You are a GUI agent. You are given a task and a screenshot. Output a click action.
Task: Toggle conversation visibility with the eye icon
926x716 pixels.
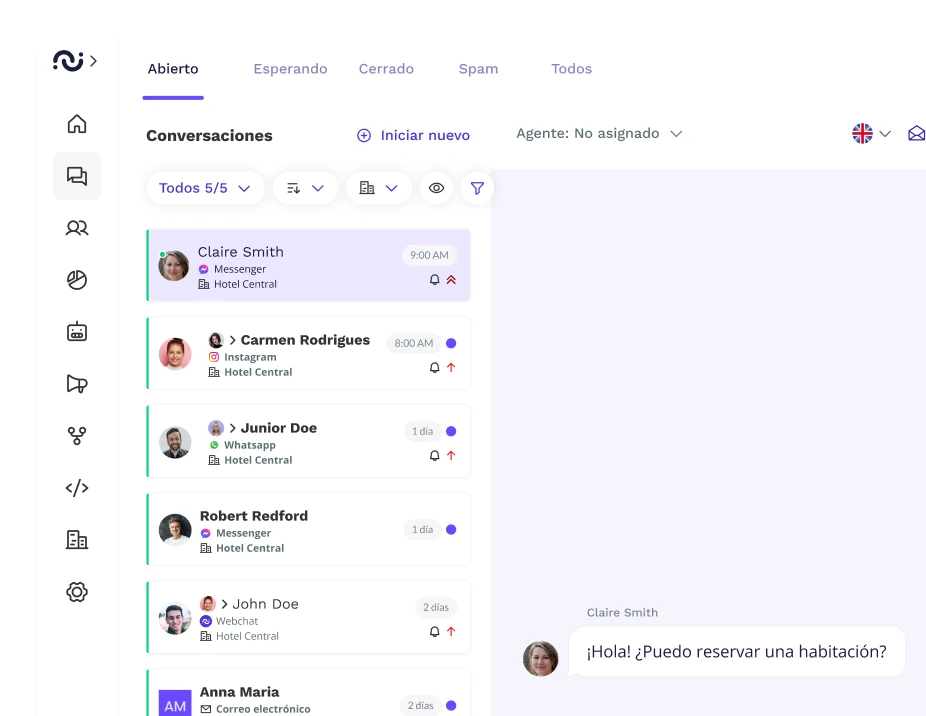[x=436, y=188]
